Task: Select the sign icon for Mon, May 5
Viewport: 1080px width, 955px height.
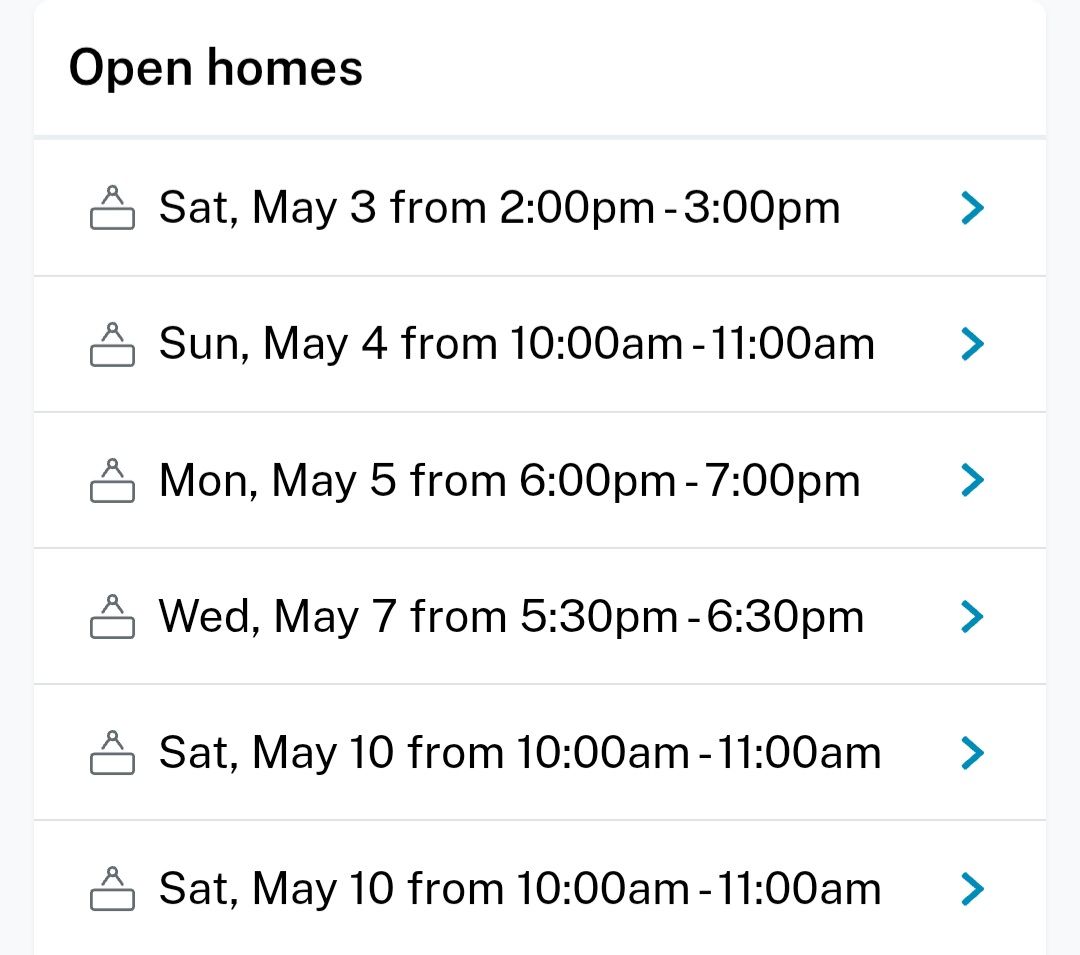Action: coord(112,480)
